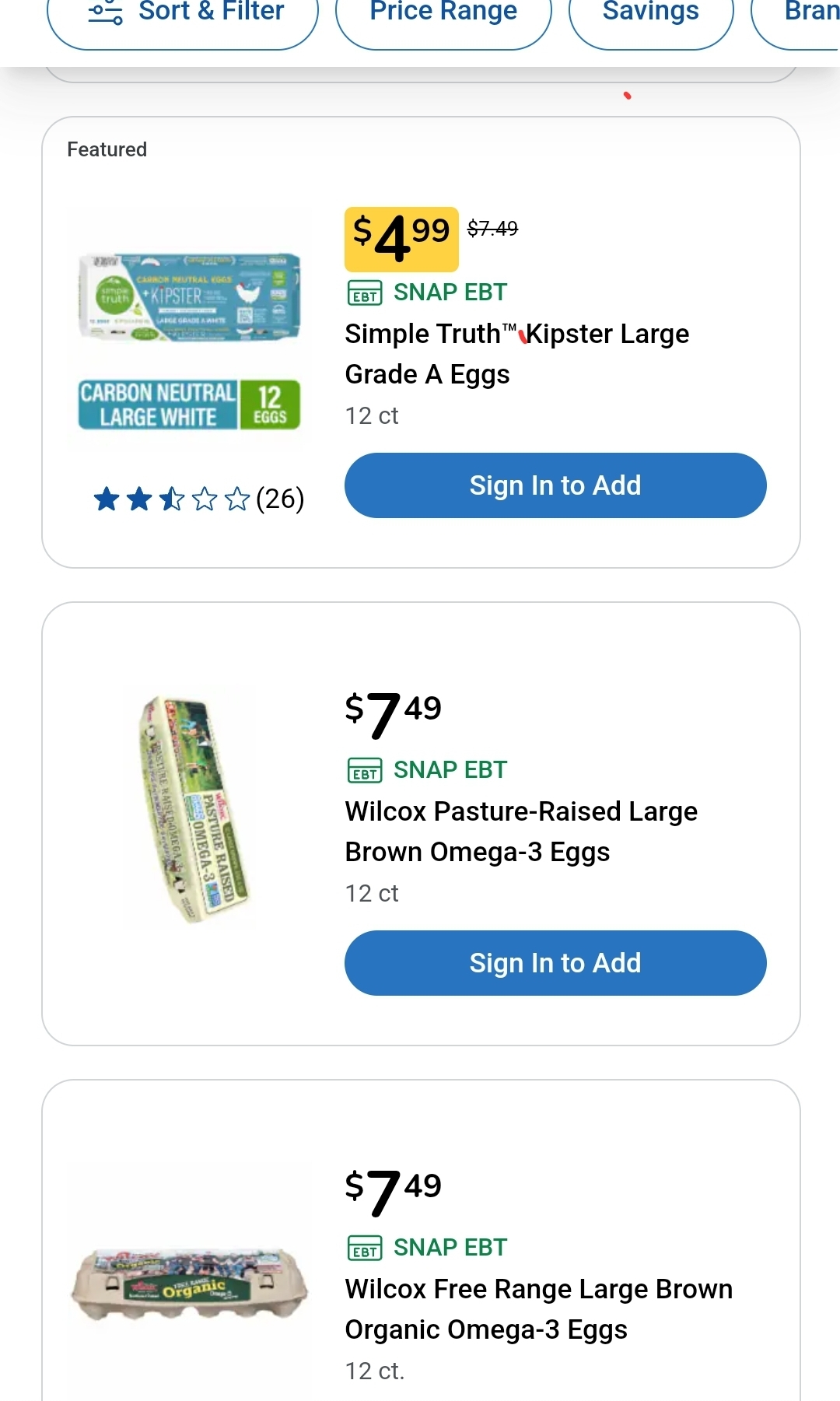Click the EBT icon on Wilcox Free Range

pyautogui.click(x=365, y=1249)
